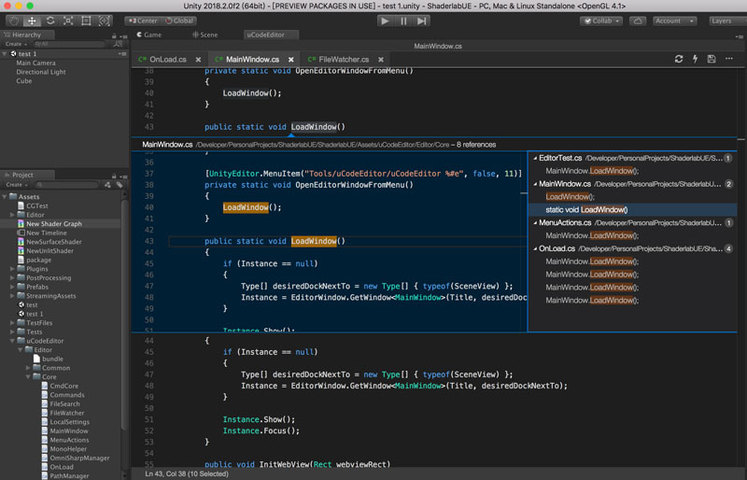Open Project Create dropdown

(16, 184)
